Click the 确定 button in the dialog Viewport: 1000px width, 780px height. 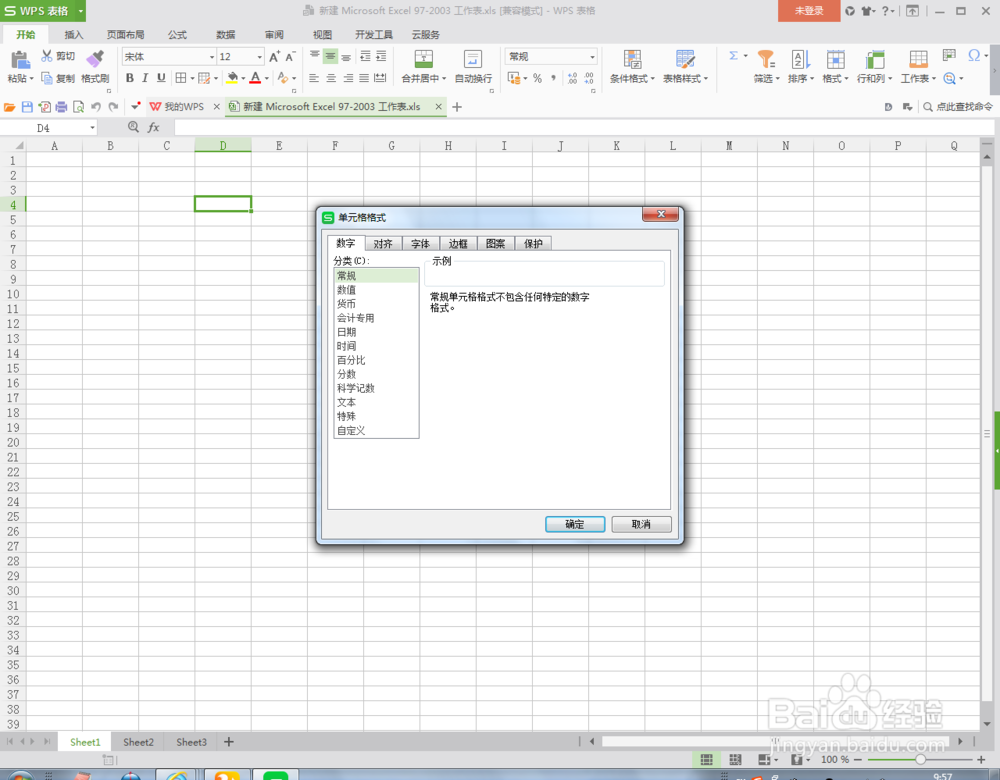coord(575,524)
